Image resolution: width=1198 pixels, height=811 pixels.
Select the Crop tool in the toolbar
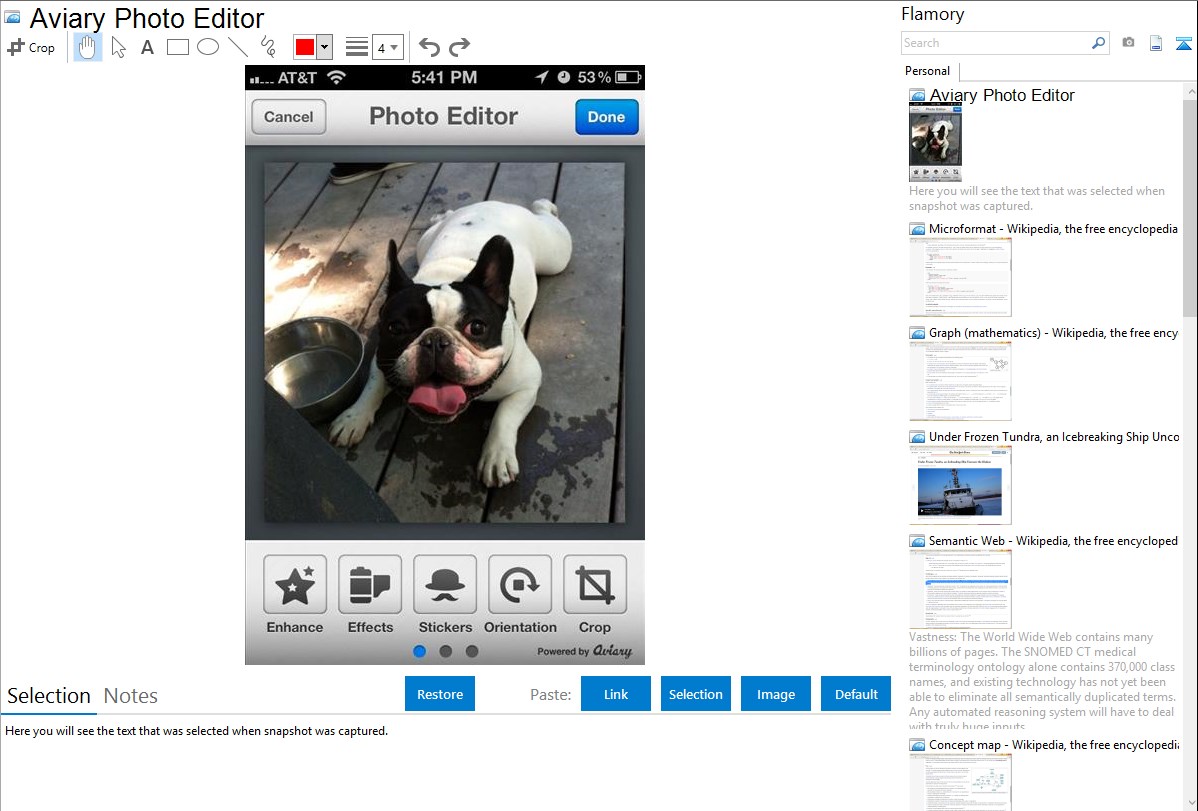point(31,47)
